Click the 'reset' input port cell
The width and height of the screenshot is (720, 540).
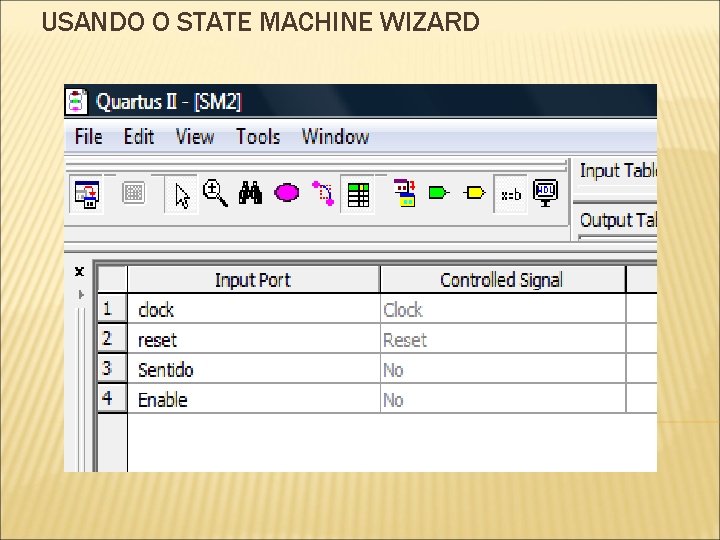pos(254,338)
